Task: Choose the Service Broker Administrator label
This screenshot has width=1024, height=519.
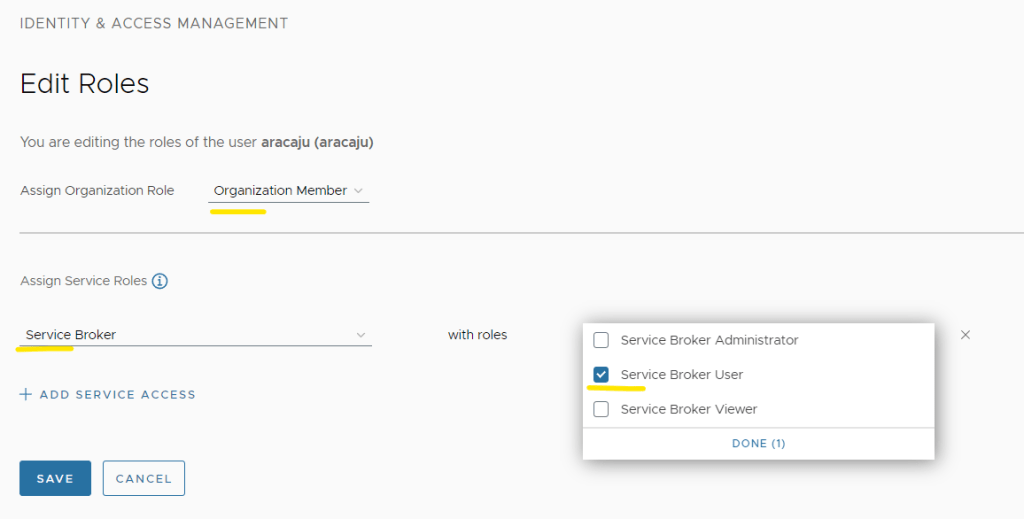Action: 709,340
